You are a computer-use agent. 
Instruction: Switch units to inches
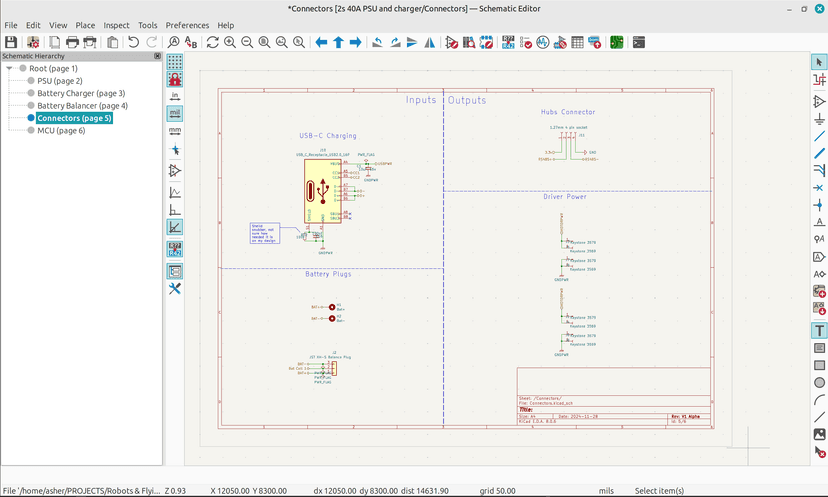tap(175, 96)
